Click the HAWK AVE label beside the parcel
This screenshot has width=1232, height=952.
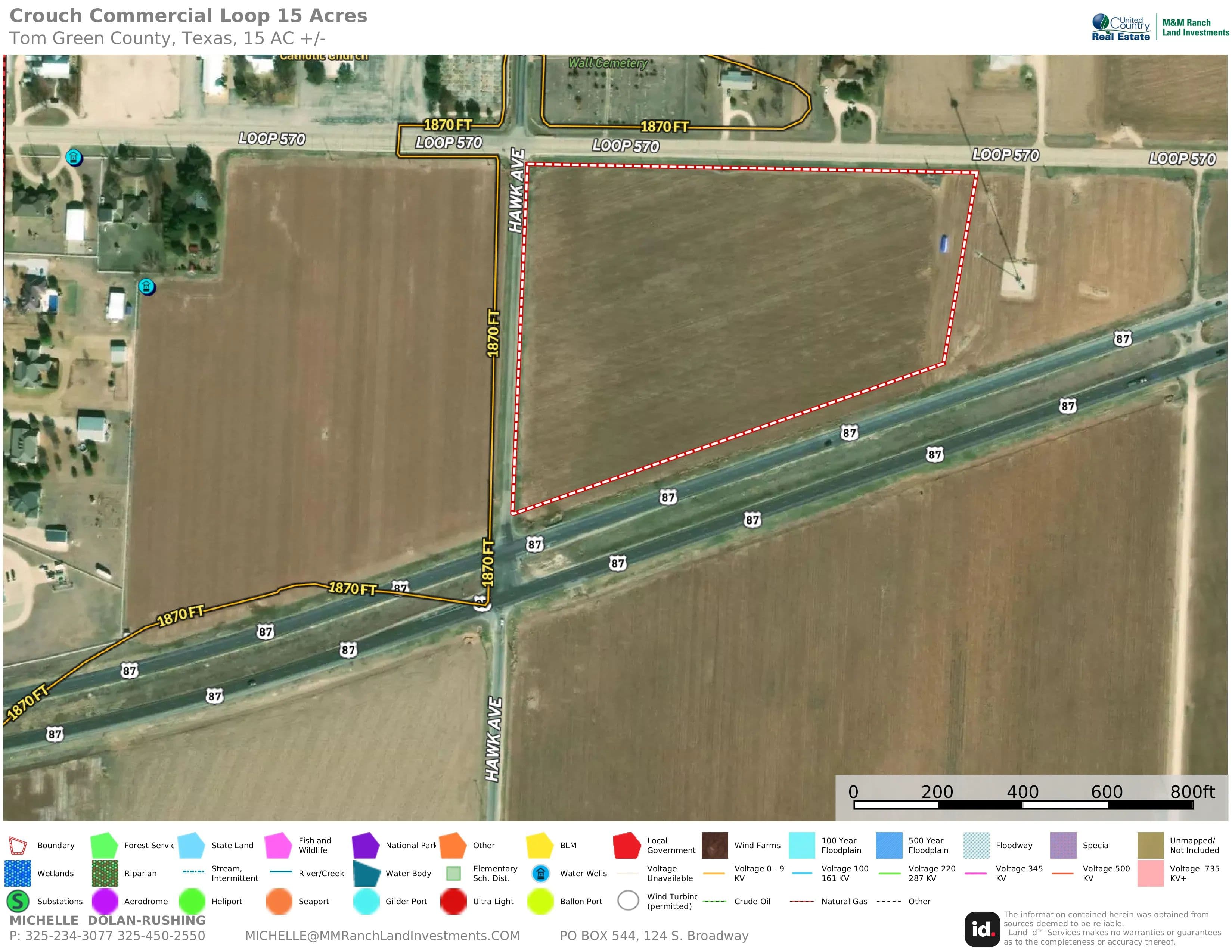point(516,190)
